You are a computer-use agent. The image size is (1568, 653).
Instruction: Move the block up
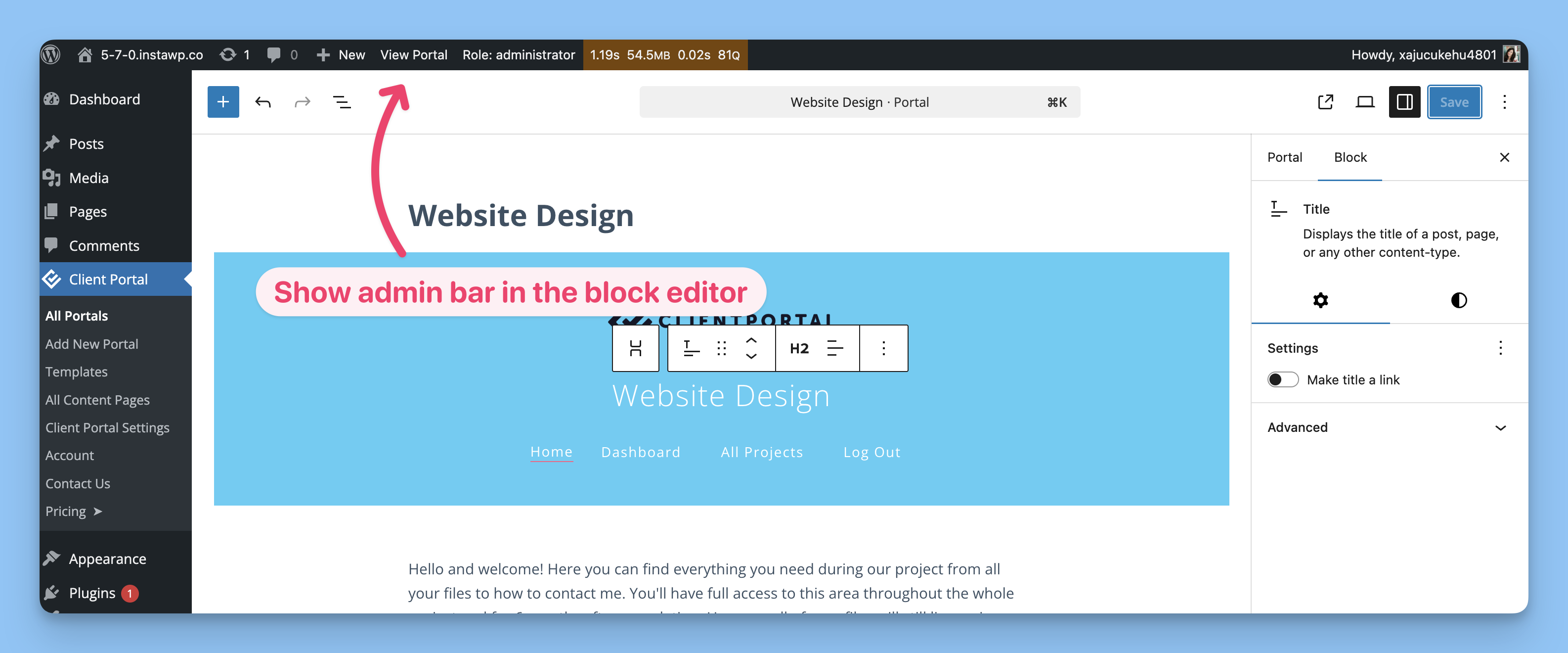[751, 340]
